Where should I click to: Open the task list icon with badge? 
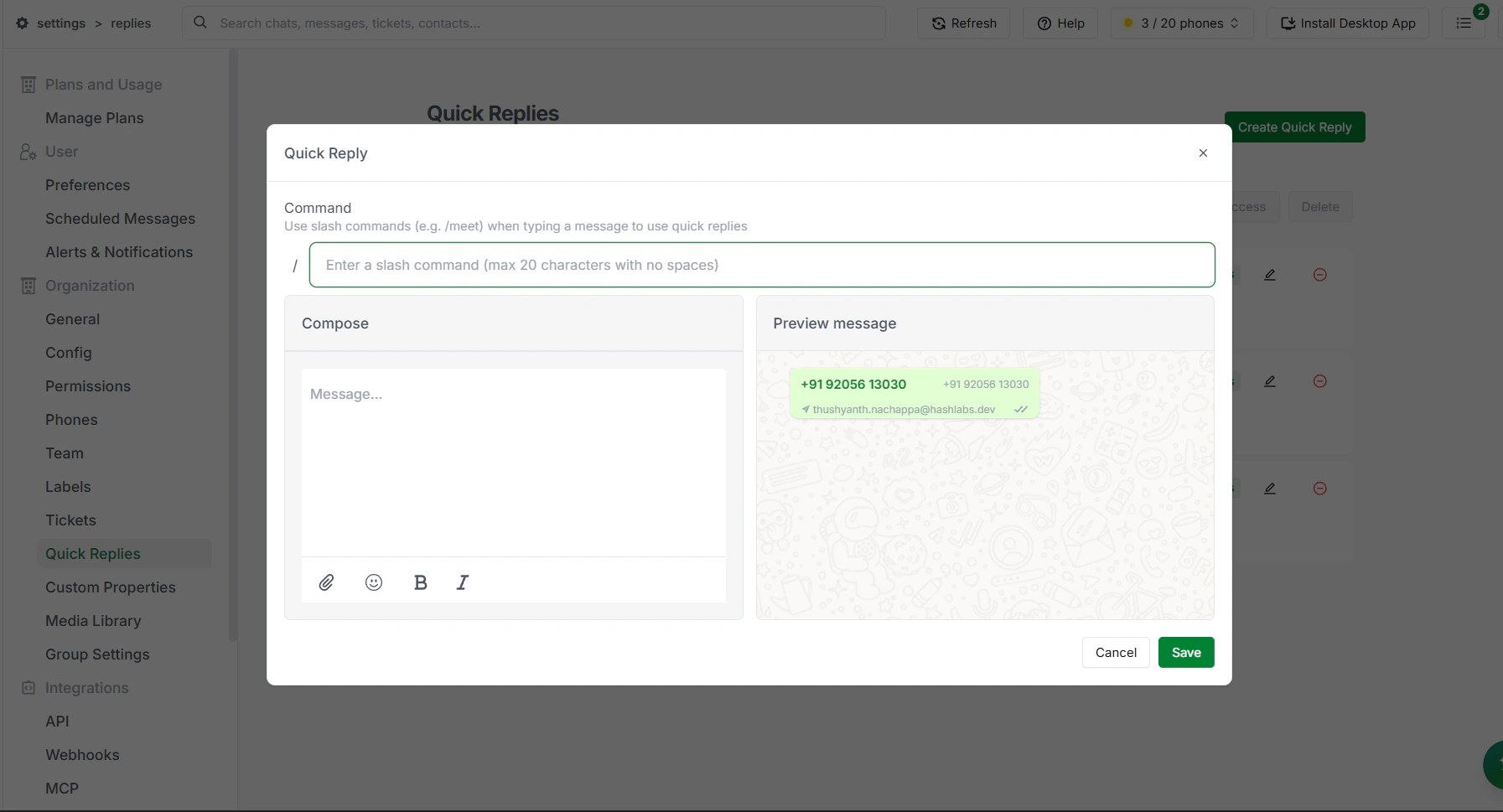(1464, 23)
